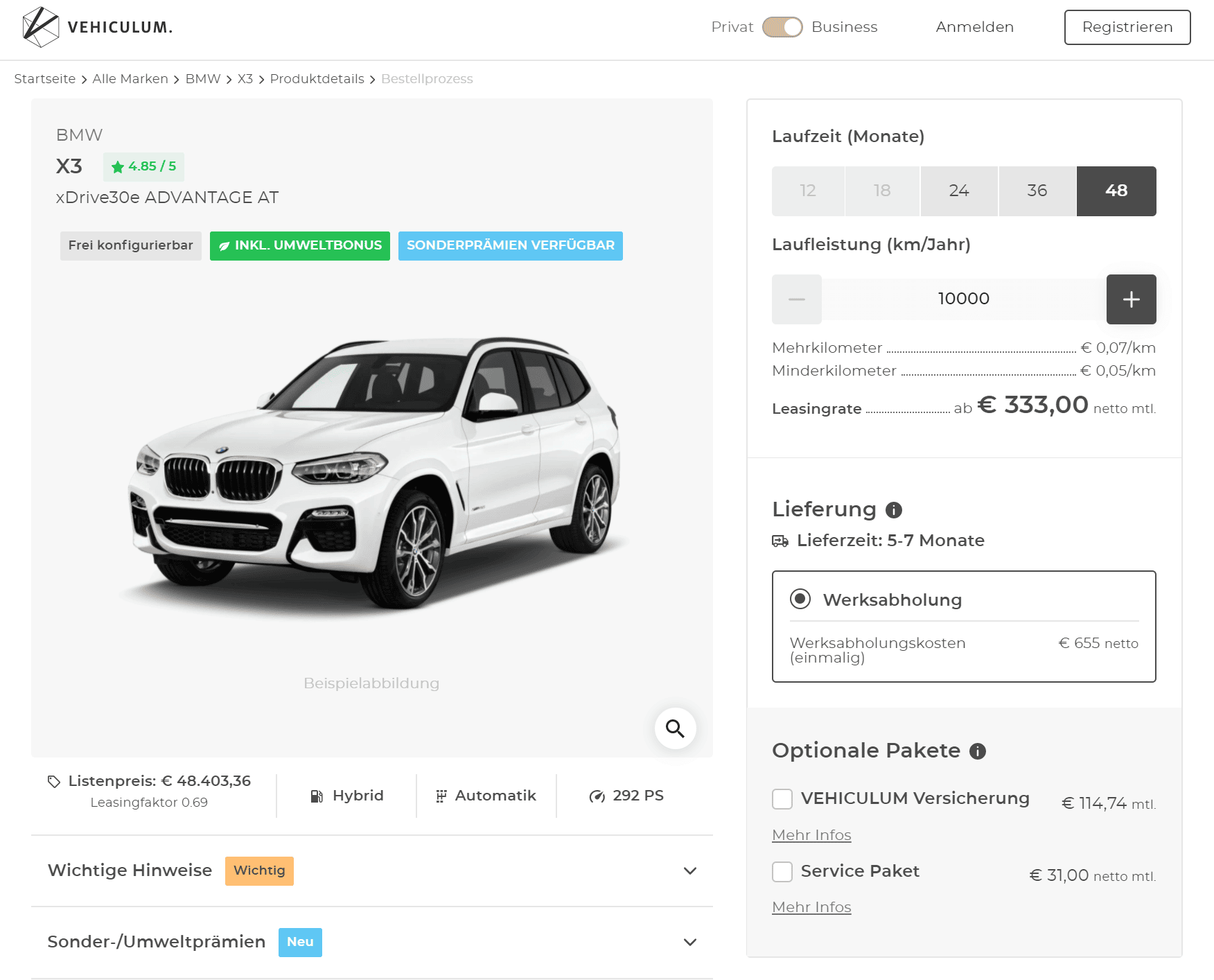The height and width of the screenshot is (980, 1214).
Task: Open the image zoom magnifier button
Action: pos(675,728)
